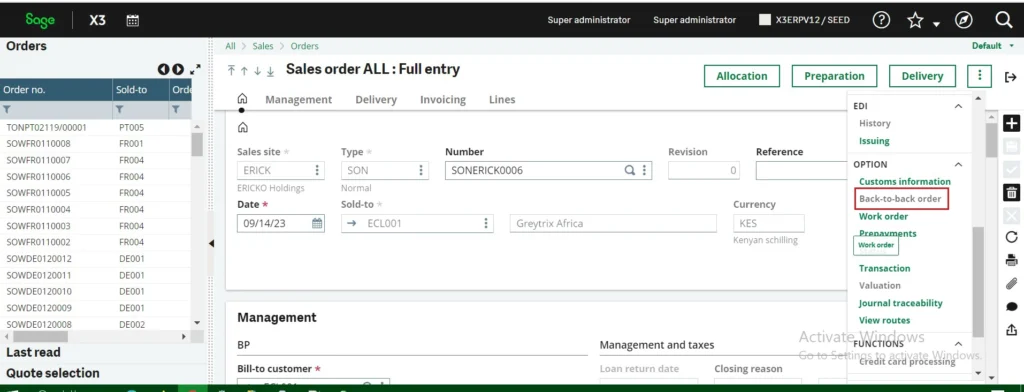Select Customs information menu option
The height and width of the screenshot is (392, 1024).
coord(904,182)
